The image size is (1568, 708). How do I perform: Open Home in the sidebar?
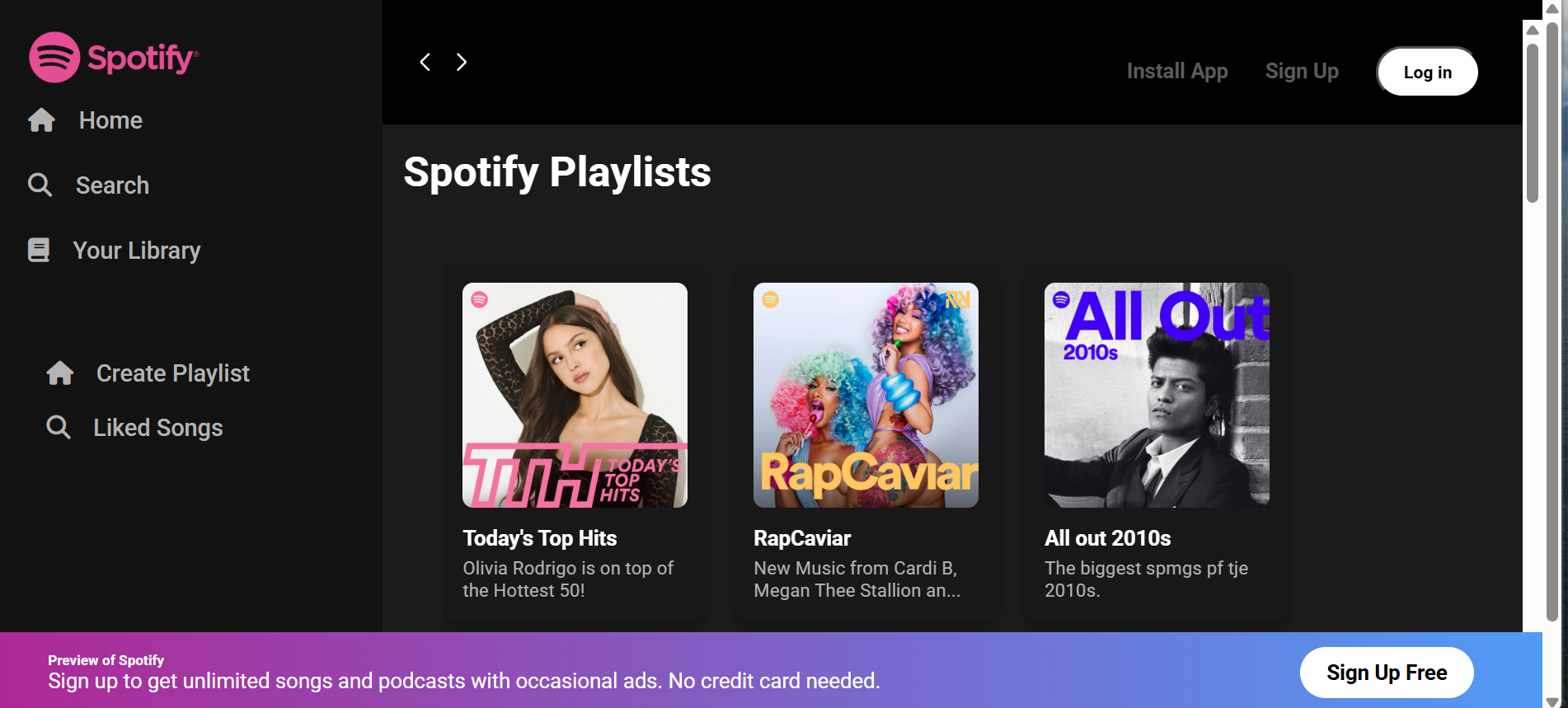[x=110, y=120]
